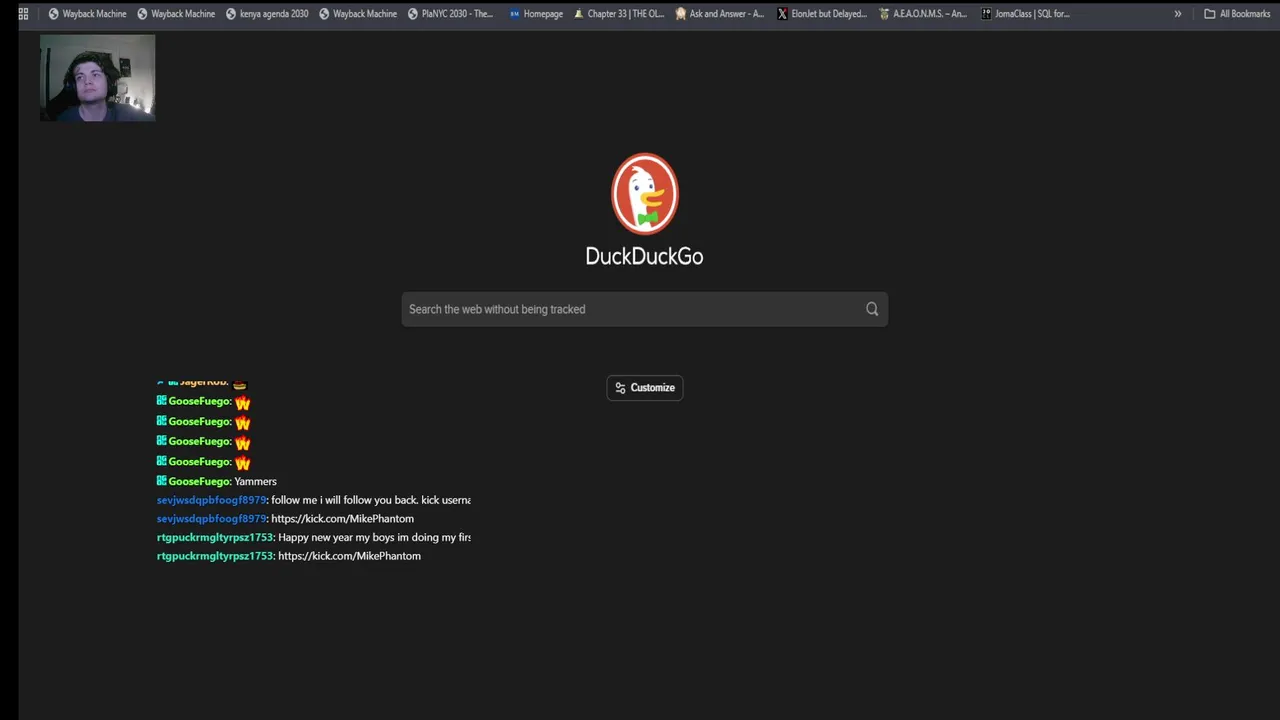The height and width of the screenshot is (720, 1280).
Task: Open the 'Chapter 33 | THE OL...' bookmark
Action: click(618, 14)
